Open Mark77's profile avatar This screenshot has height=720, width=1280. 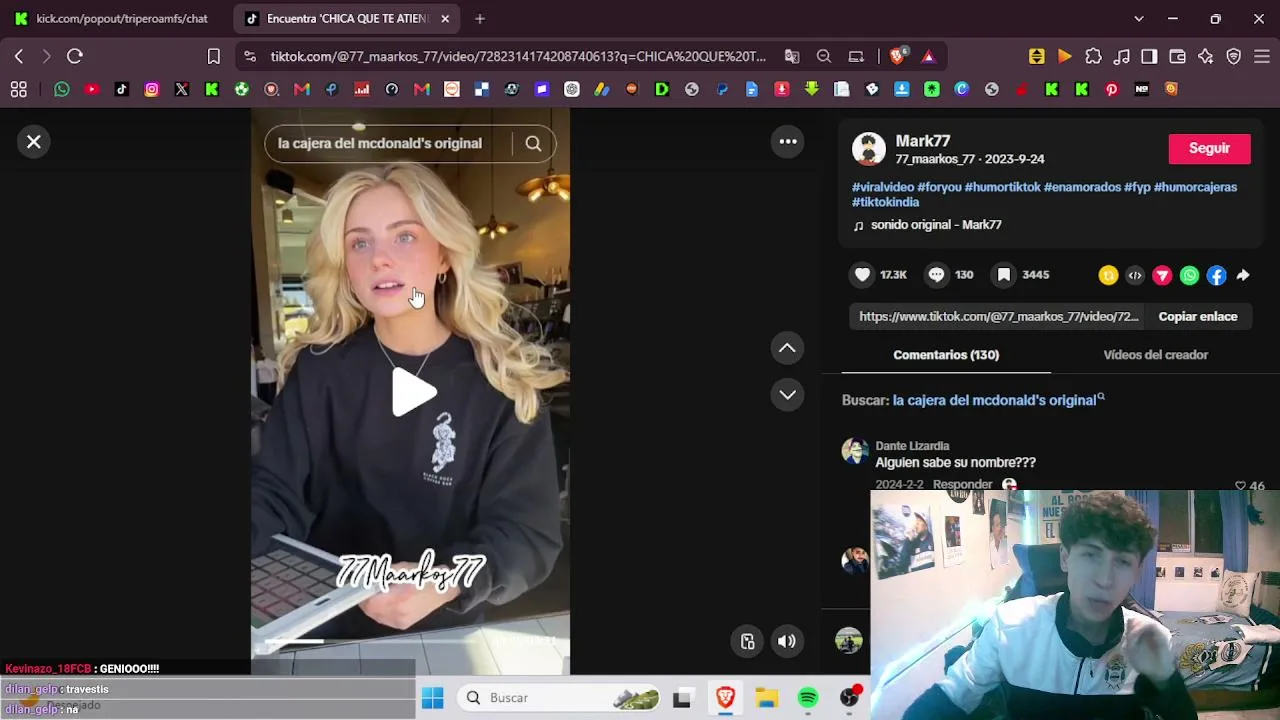(x=868, y=149)
